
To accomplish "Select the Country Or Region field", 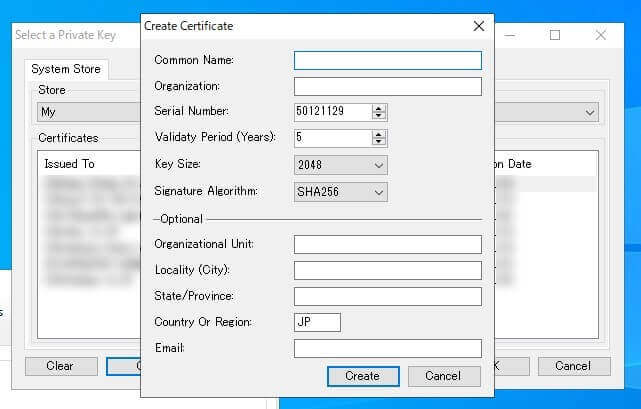I will (x=317, y=322).
